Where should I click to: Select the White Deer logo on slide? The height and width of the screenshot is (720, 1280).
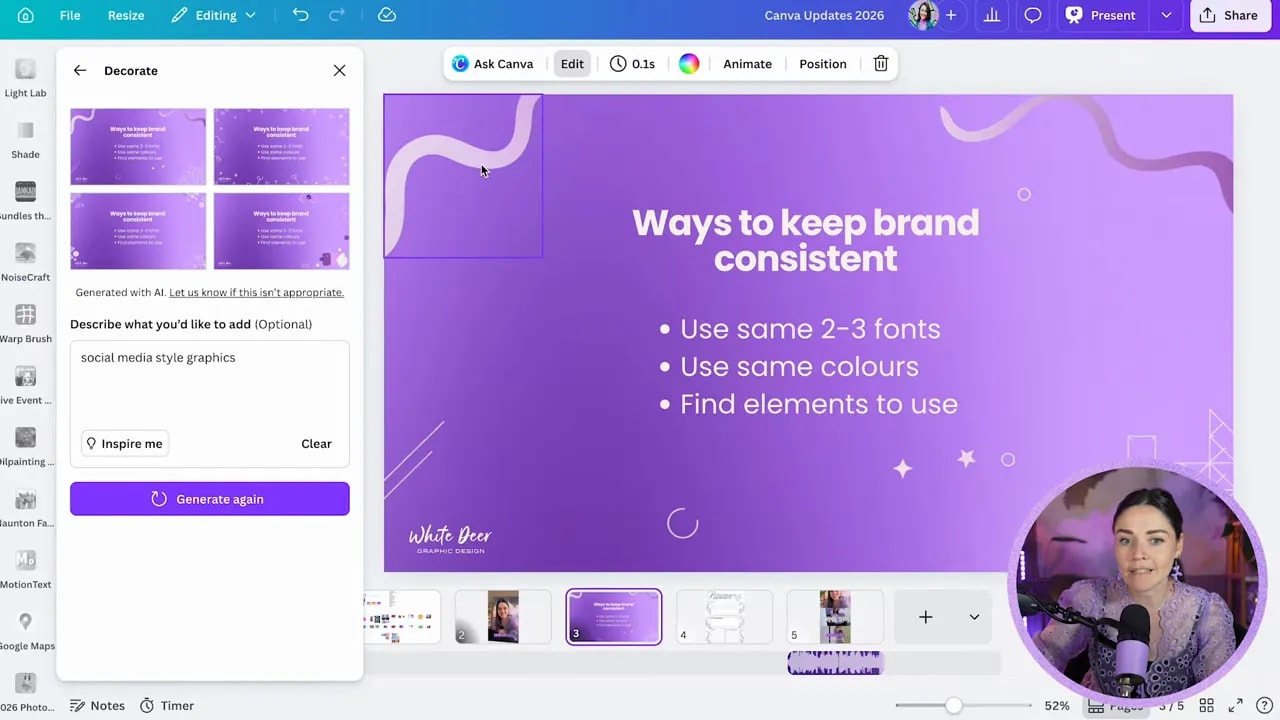[450, 540]
